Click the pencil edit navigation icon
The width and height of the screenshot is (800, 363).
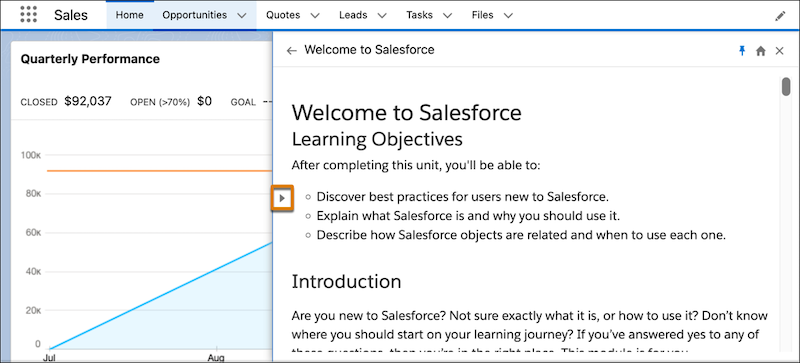click(x=780, y=16)
